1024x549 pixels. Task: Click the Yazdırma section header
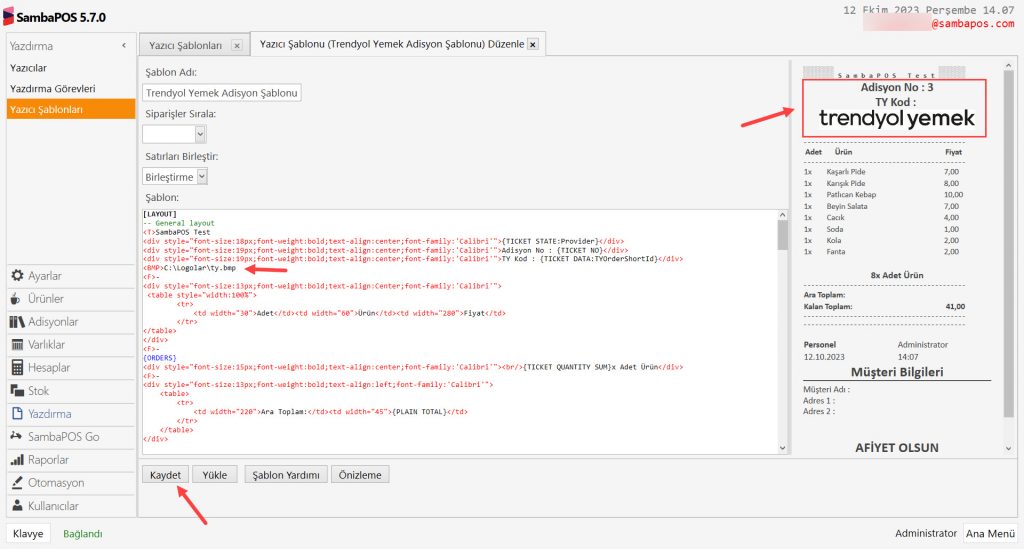(x=31, y=46)
